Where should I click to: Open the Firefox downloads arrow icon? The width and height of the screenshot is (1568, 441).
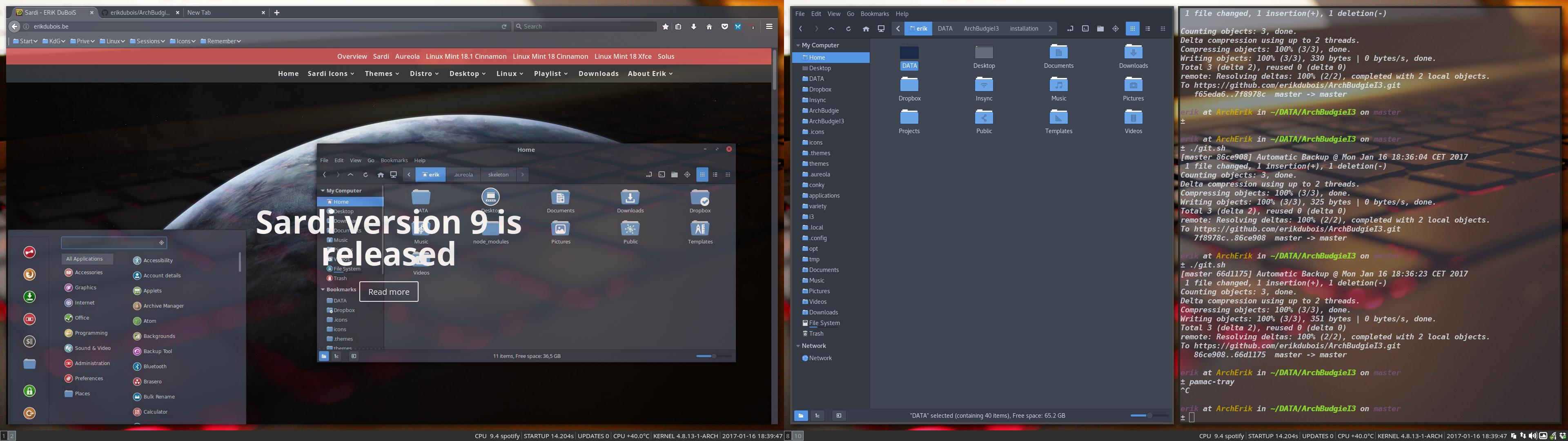(693, 27)
